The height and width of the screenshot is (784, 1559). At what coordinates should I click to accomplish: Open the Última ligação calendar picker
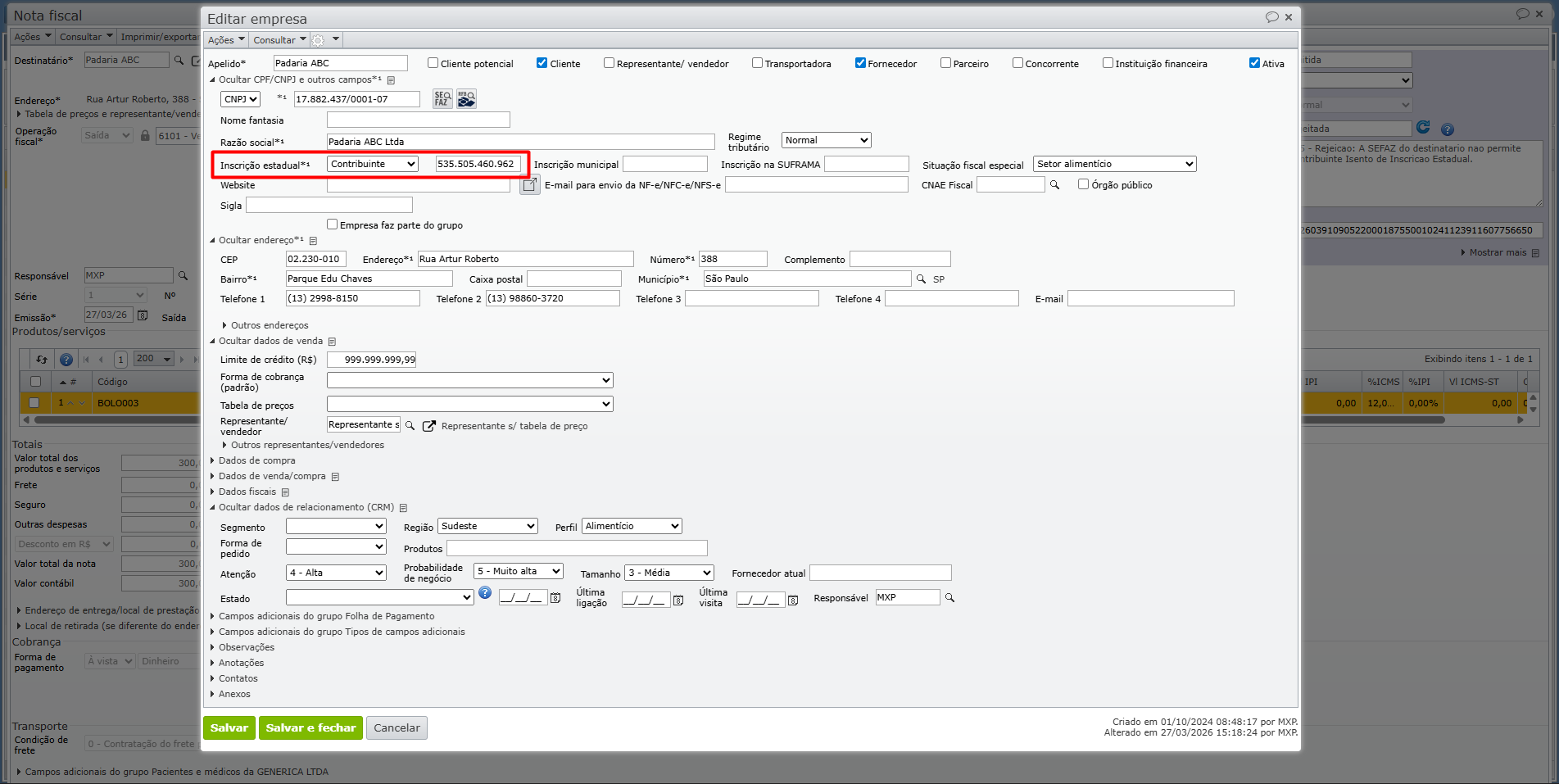pyautogui.click(x=678, y=600)
